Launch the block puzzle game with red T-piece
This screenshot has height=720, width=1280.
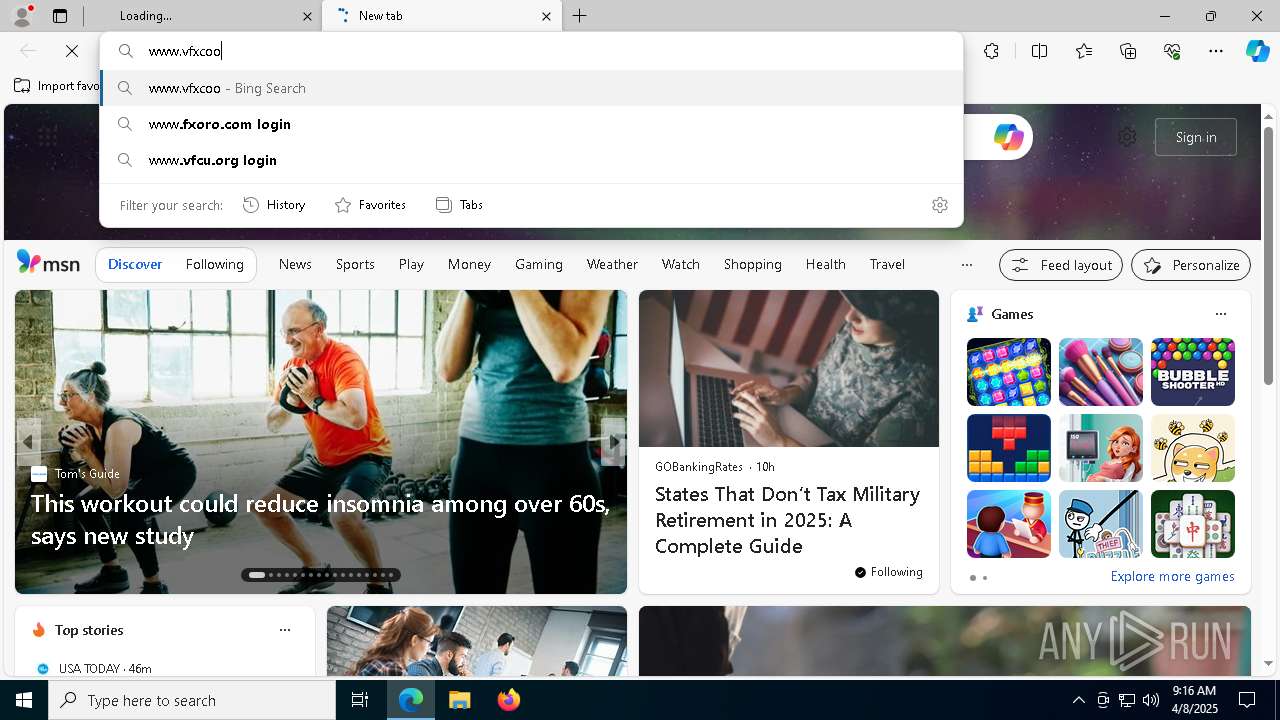pyautogui.click(x=1009, y=448)
